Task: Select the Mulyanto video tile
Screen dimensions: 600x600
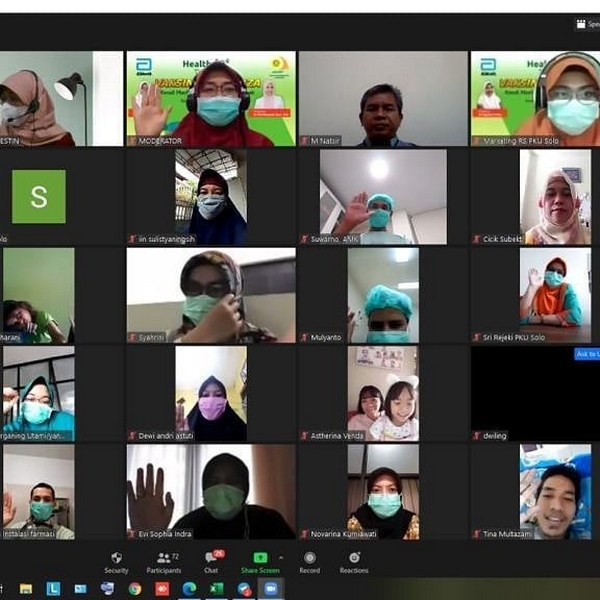Action: coord(383,296)
